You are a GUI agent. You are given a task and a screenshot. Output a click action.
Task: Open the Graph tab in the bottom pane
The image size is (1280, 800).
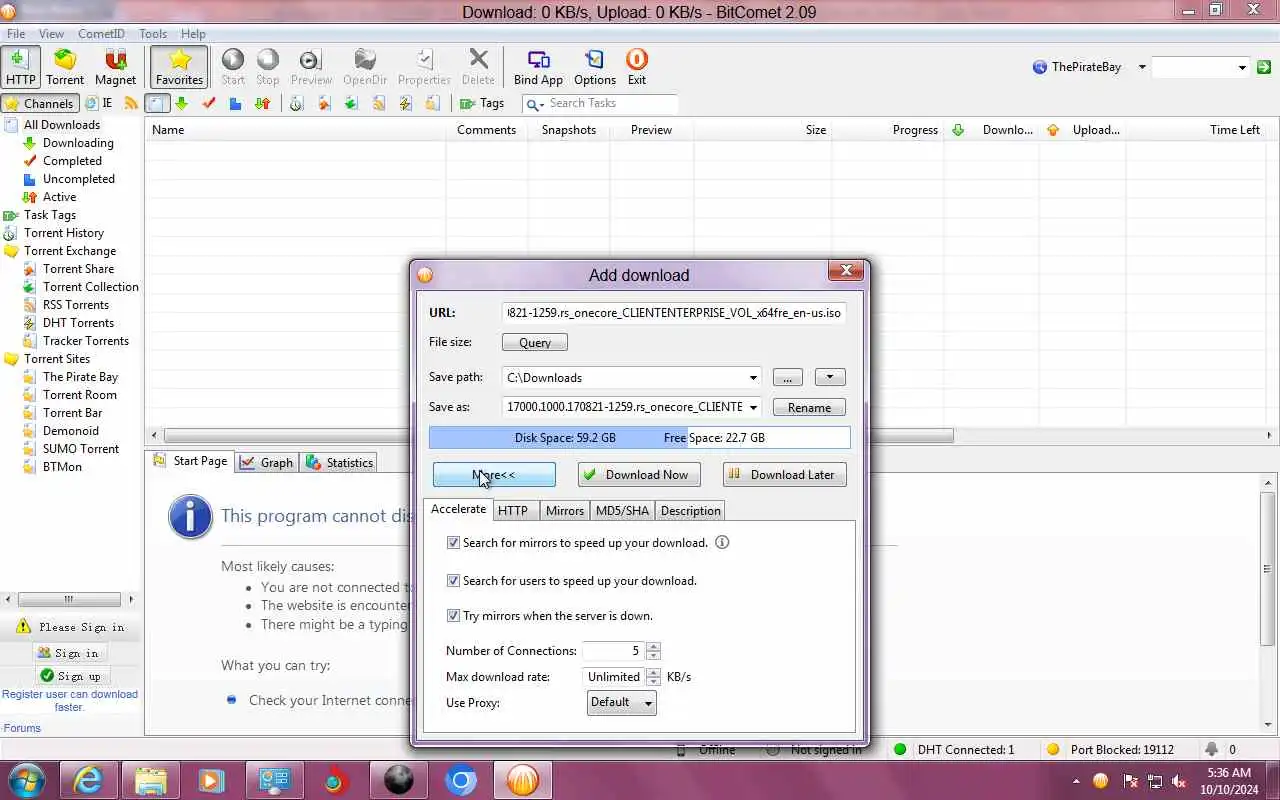point(267,462)
